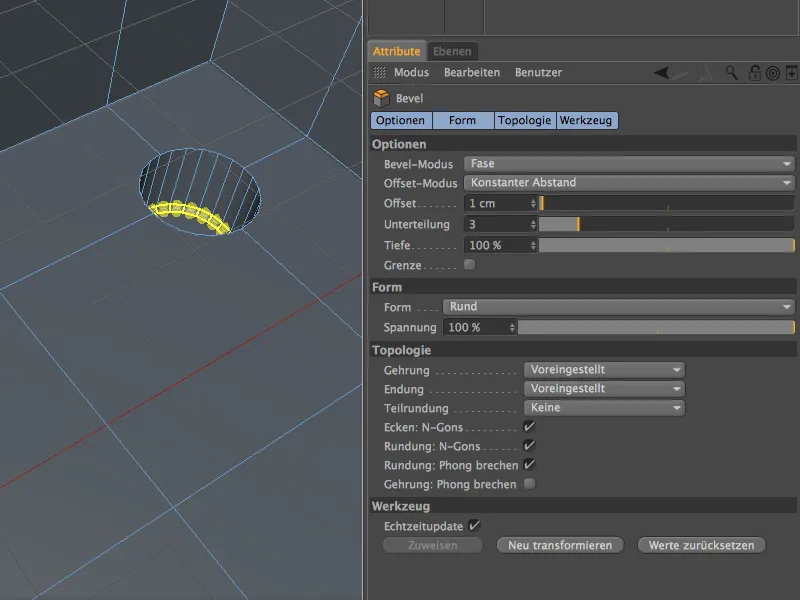Click the grip dots icon beside Modus
The image size is (800, 600).
pyautogui.click(x=379, y=73)
